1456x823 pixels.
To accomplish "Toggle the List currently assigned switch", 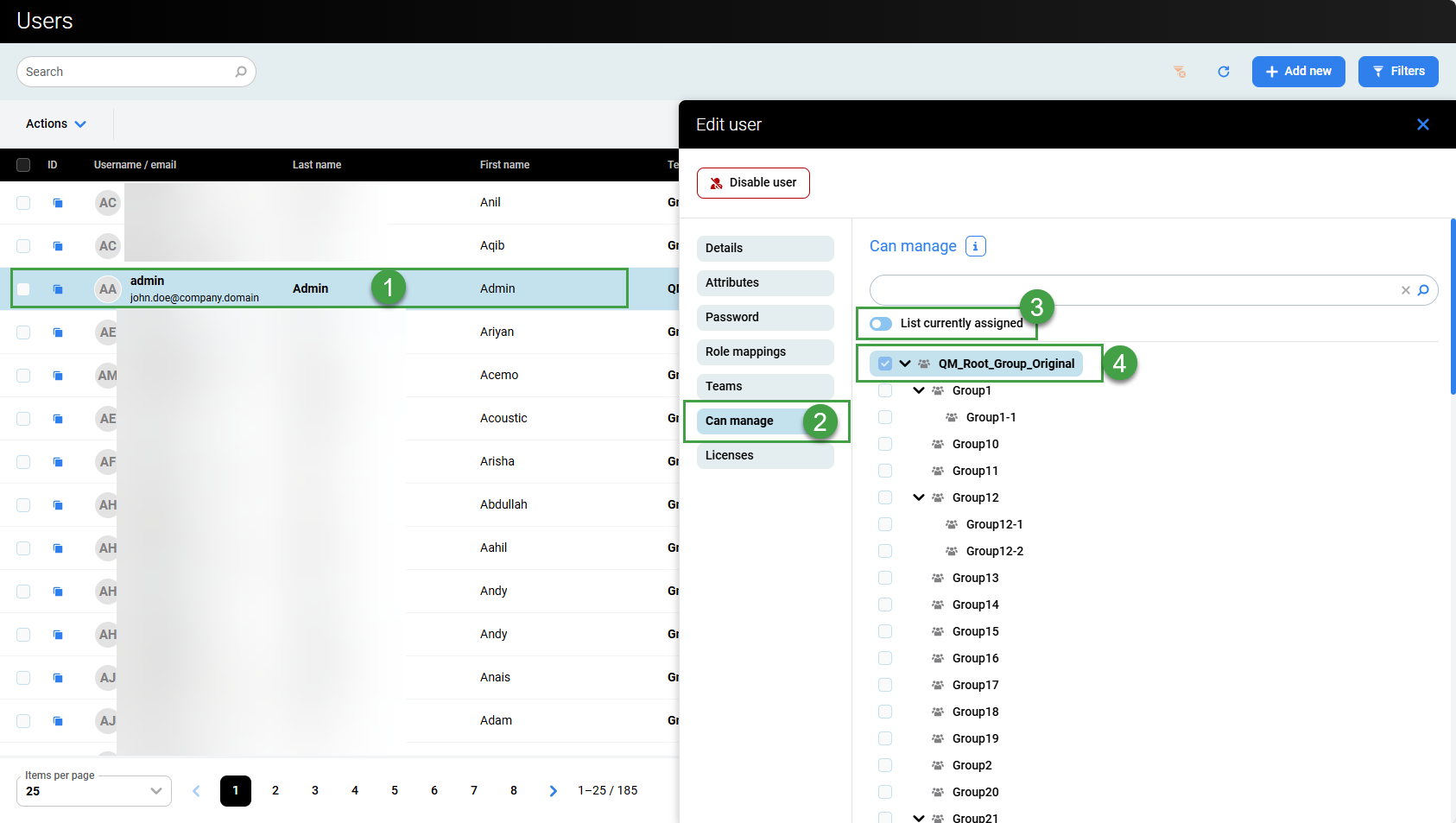I will pyautogui.click(x=881, y=324).
